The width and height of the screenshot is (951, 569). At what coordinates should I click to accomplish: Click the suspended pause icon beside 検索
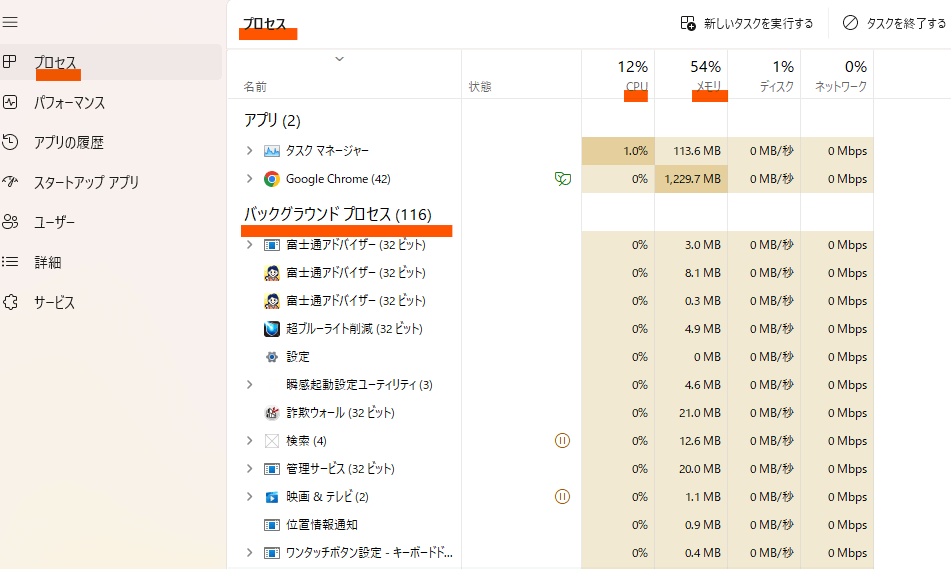[x=562, y=440]
